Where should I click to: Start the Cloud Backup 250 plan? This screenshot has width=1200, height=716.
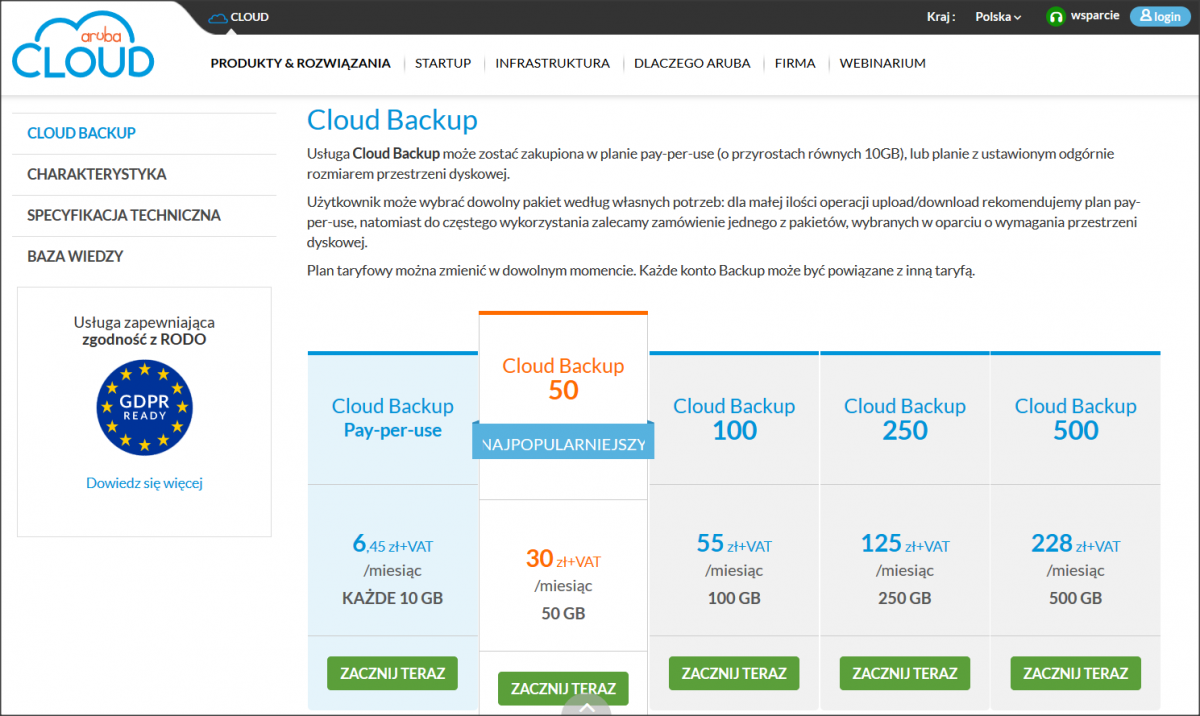905,673
